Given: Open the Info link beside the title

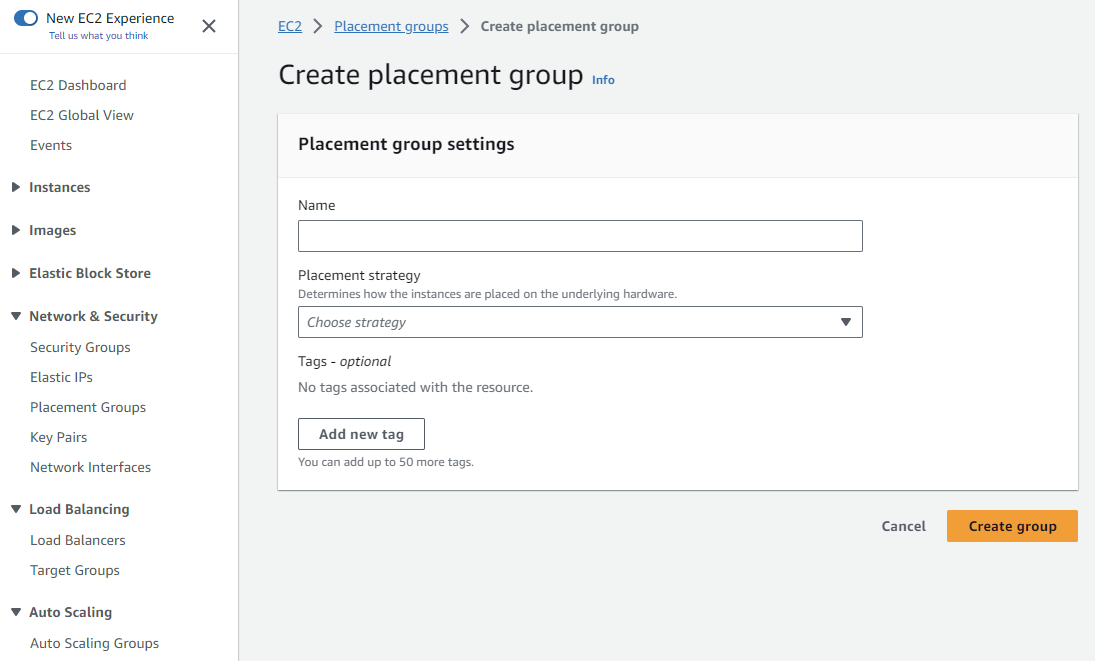Looking at the screenshot, I should 603,80.
